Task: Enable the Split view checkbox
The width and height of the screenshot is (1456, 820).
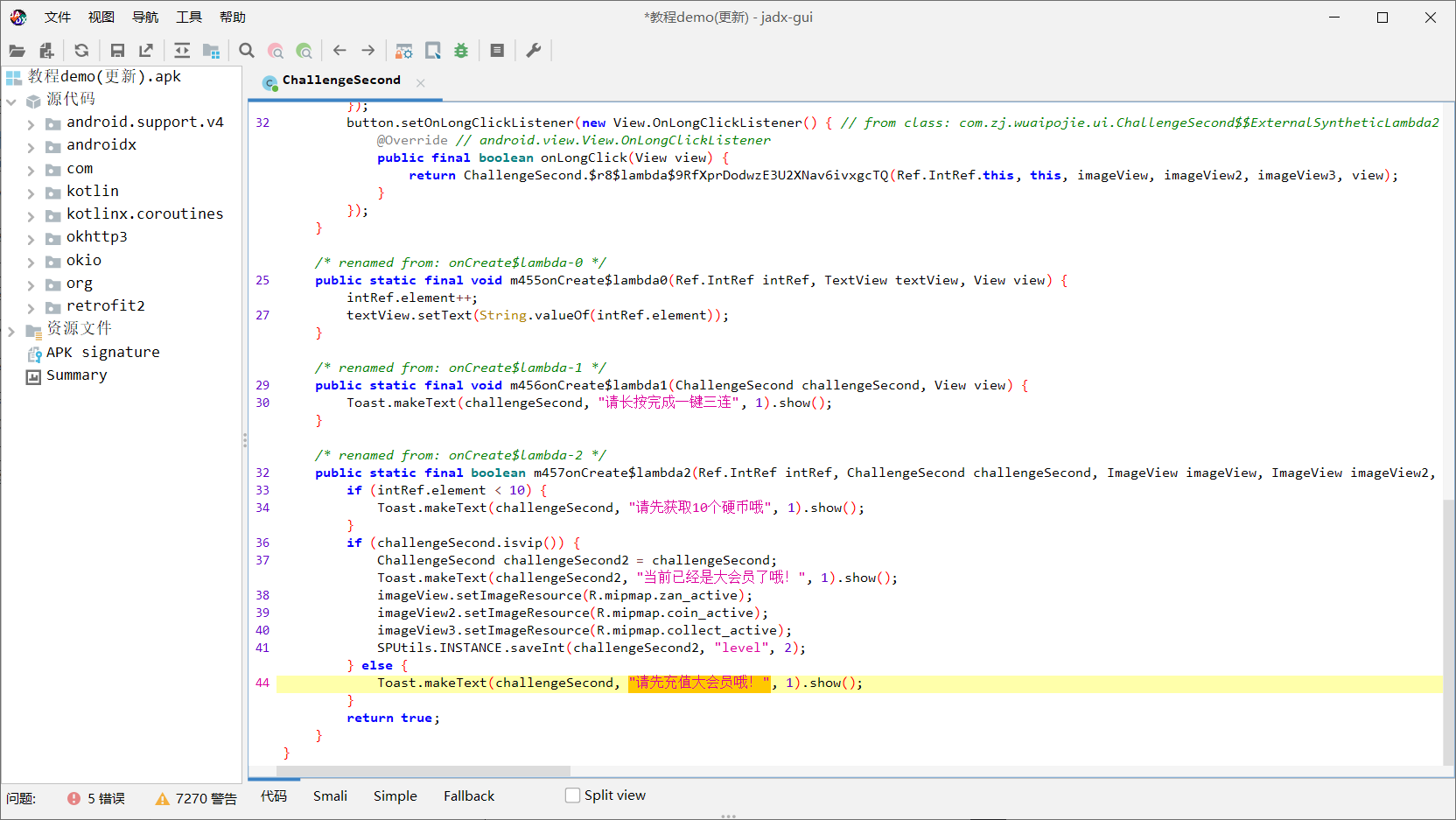Action: [x=573, y=795]
